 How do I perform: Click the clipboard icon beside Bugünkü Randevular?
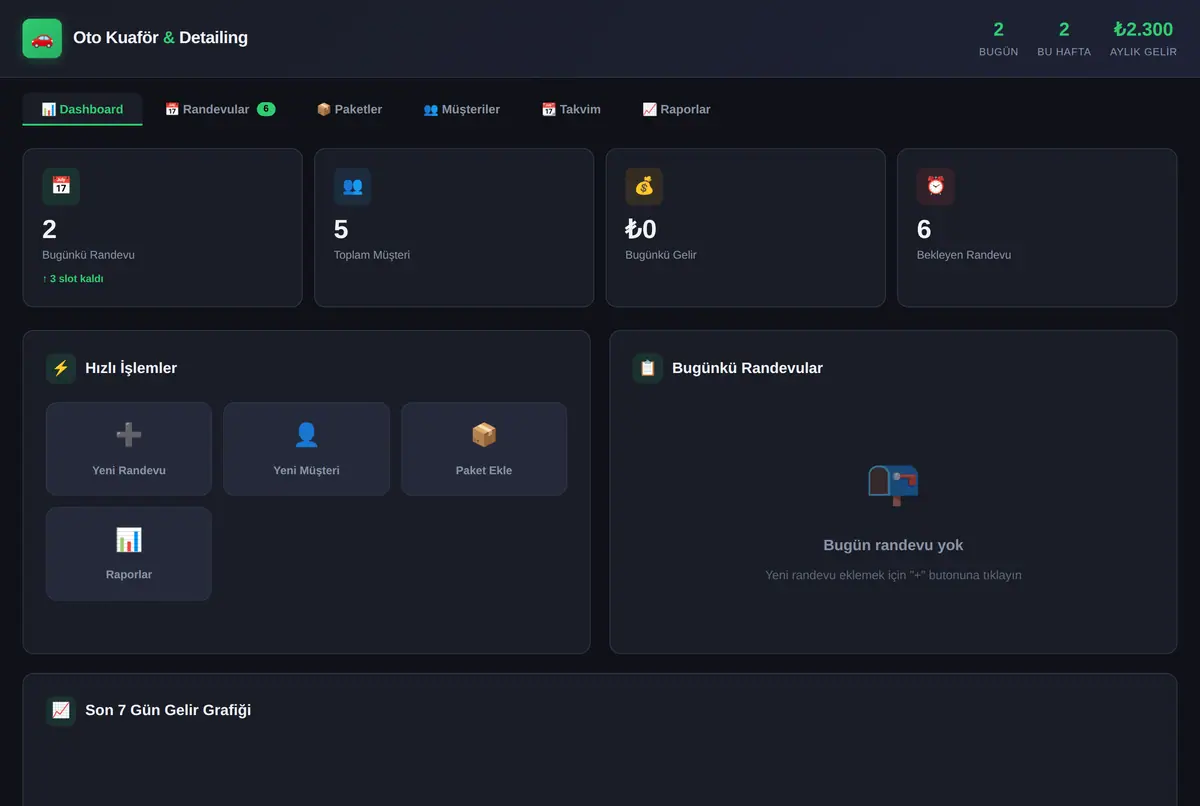pos(648,368)
